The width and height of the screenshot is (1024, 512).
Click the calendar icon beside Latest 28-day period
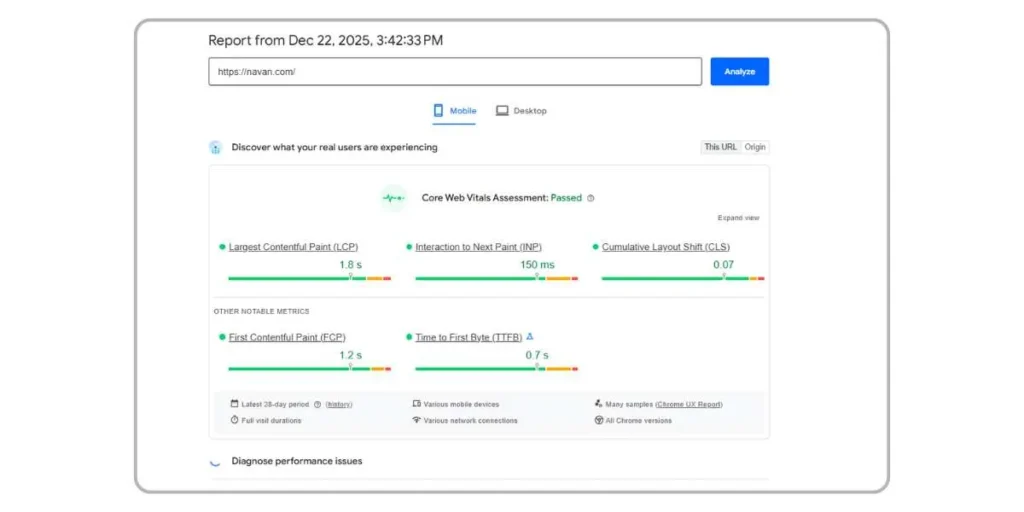[234, 404]
